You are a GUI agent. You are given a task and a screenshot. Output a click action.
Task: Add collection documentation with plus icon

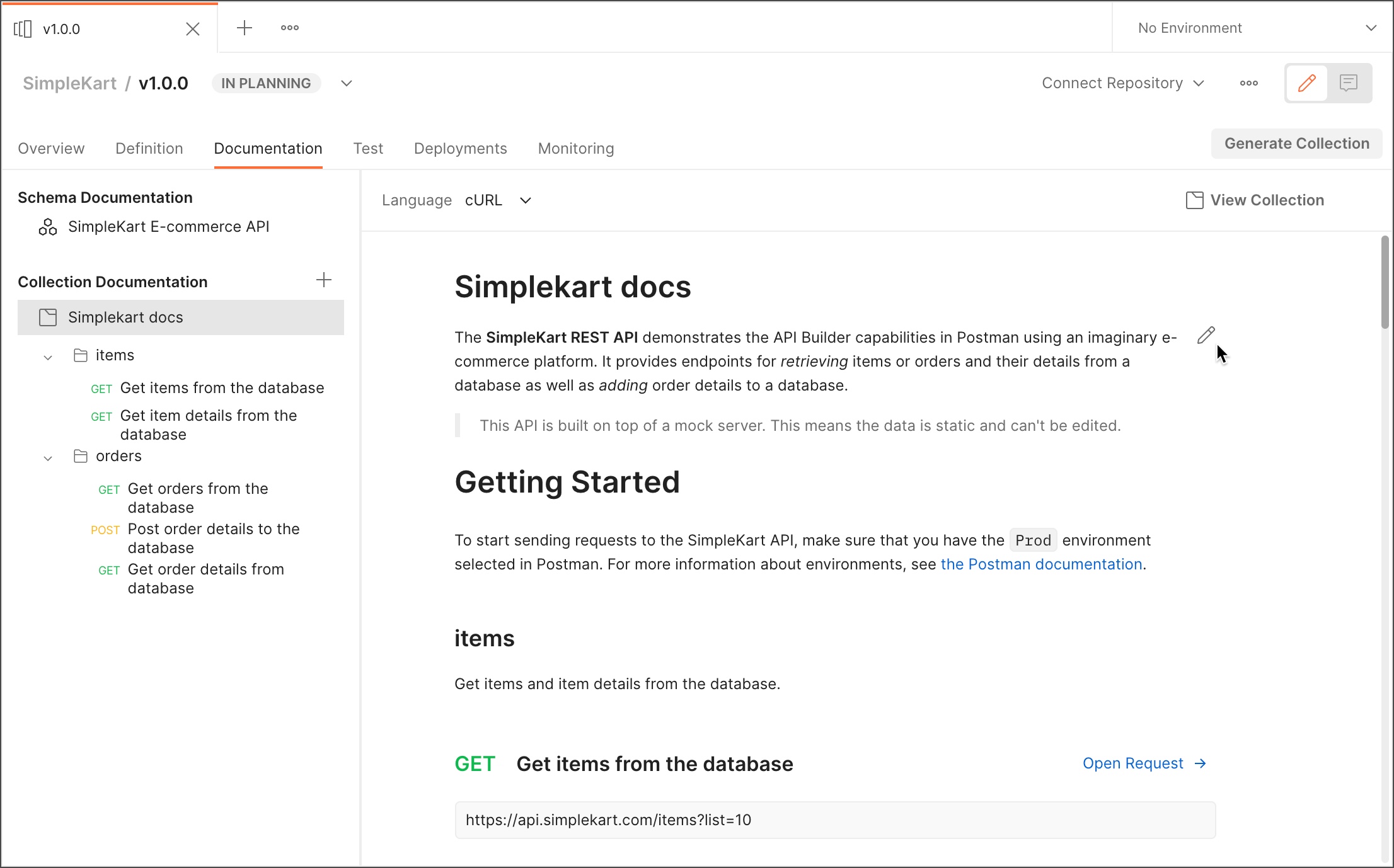coord(324,280)
